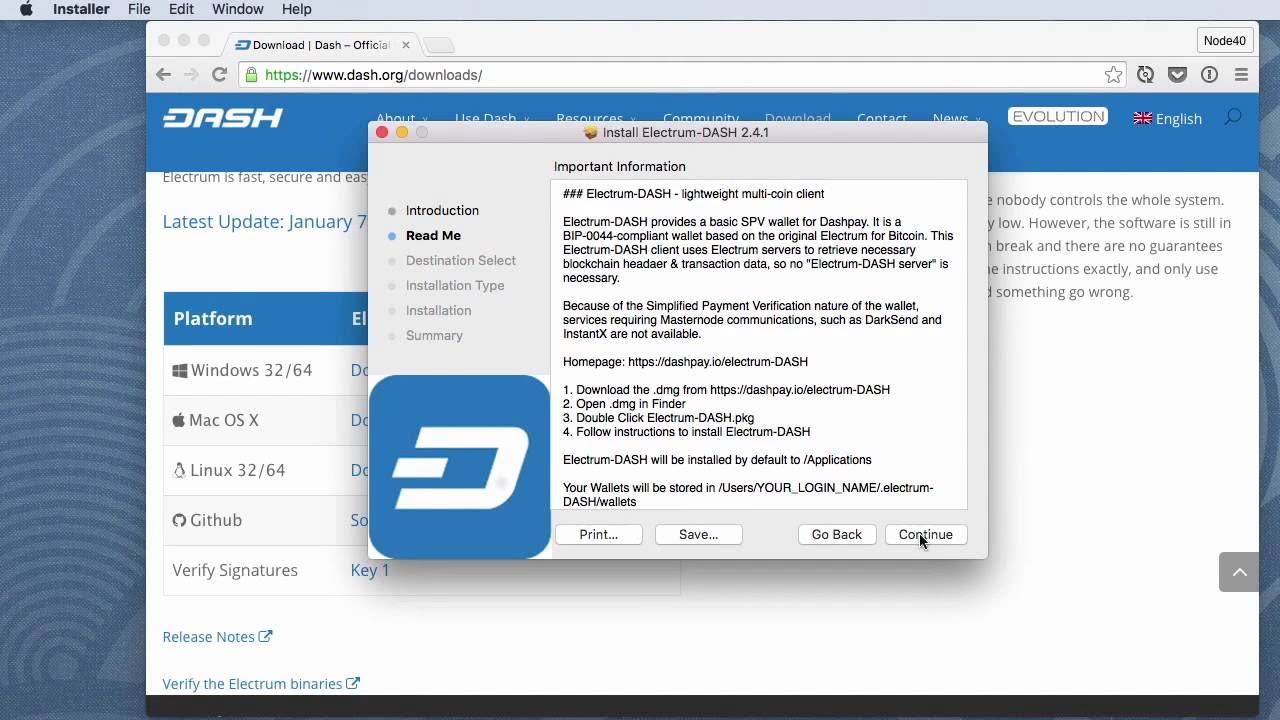Screen dimensions: 1280x720
Task: Open the File menu
Action: point(139,9)
